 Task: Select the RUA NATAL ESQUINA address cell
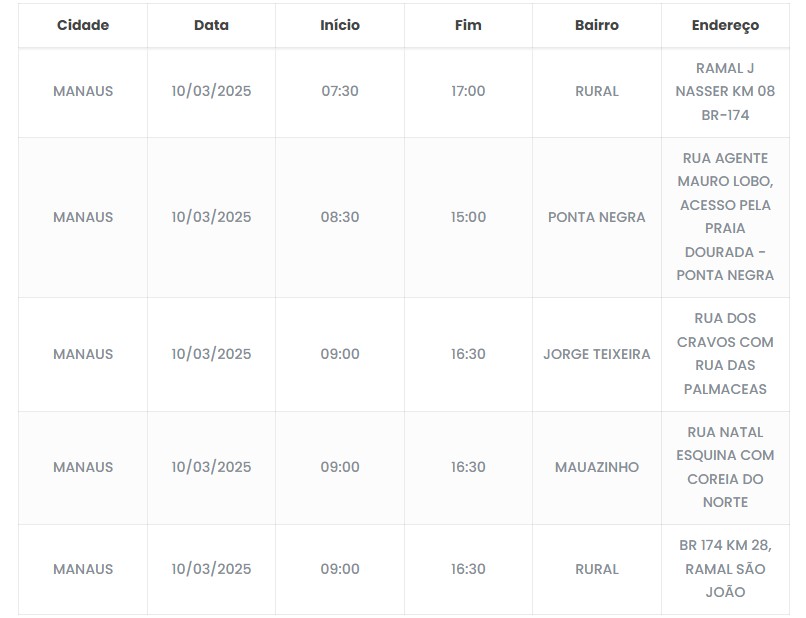(x=725, y=467)
